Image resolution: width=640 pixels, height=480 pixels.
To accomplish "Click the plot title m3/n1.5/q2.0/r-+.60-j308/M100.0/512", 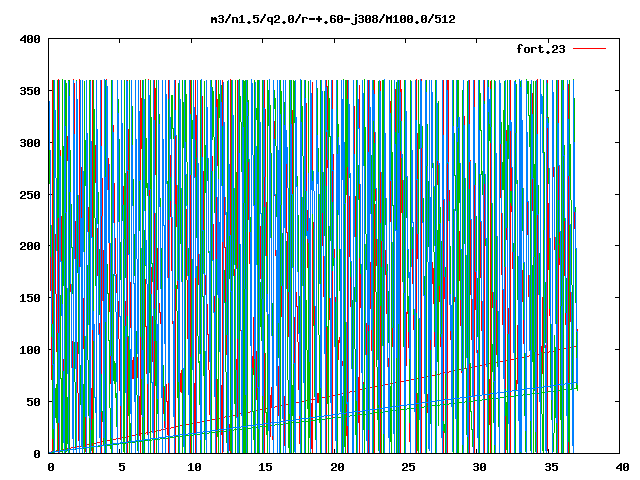I will (333, 19).
